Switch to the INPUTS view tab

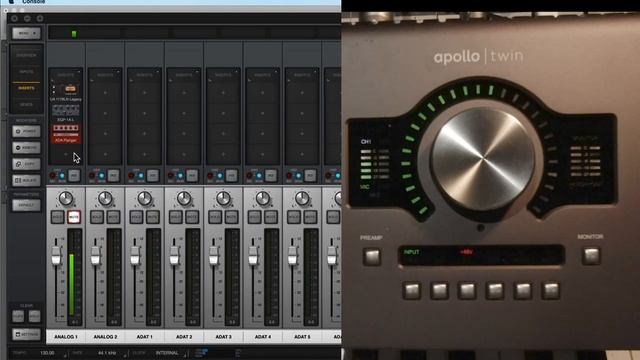26,72
